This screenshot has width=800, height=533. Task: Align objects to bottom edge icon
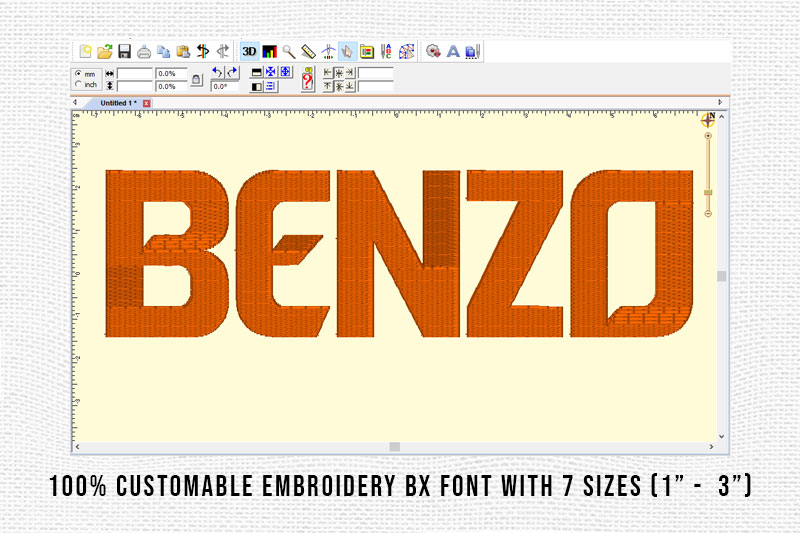(349, 86)
